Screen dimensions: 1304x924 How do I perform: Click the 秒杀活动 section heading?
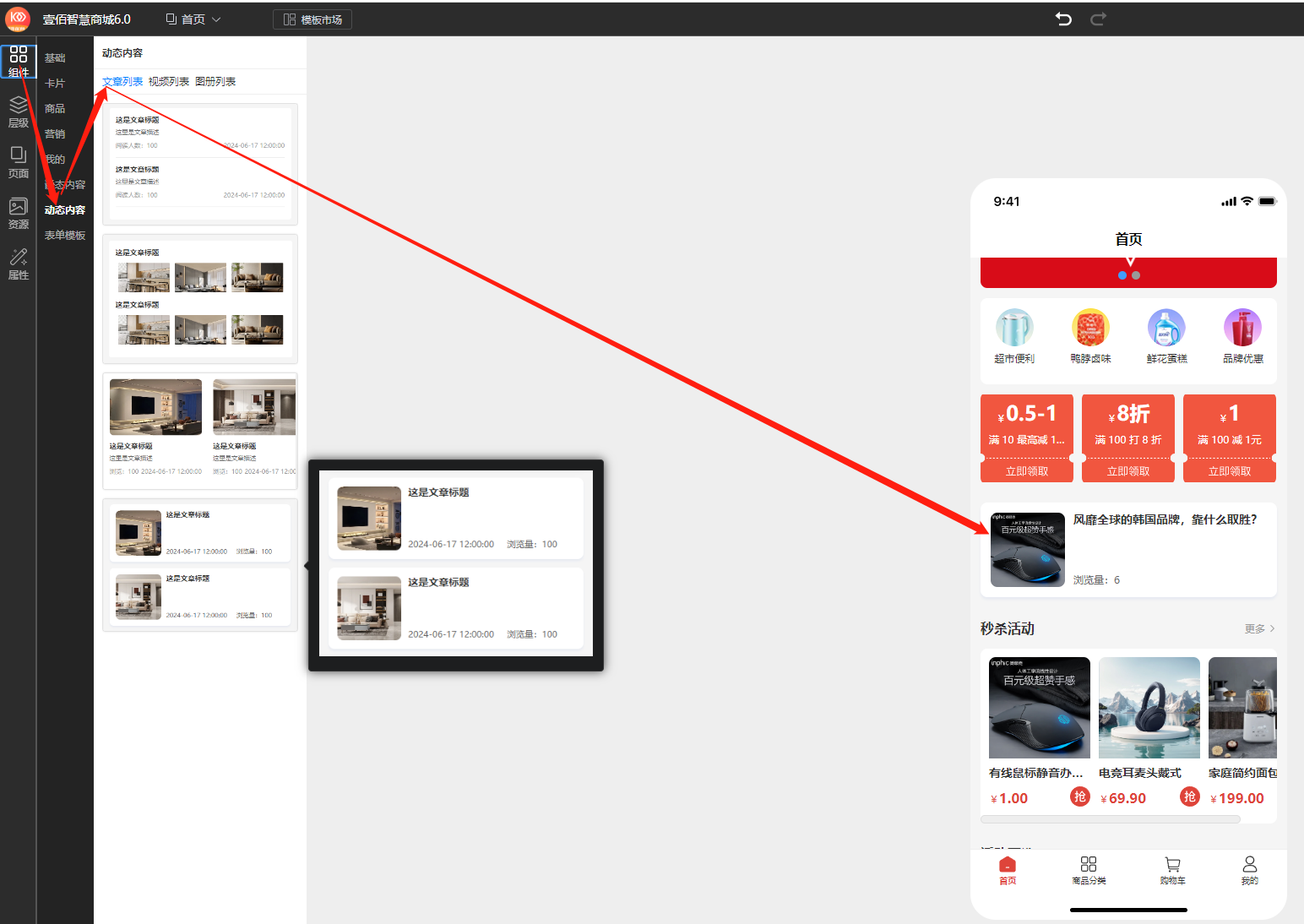pos(1008,629)
